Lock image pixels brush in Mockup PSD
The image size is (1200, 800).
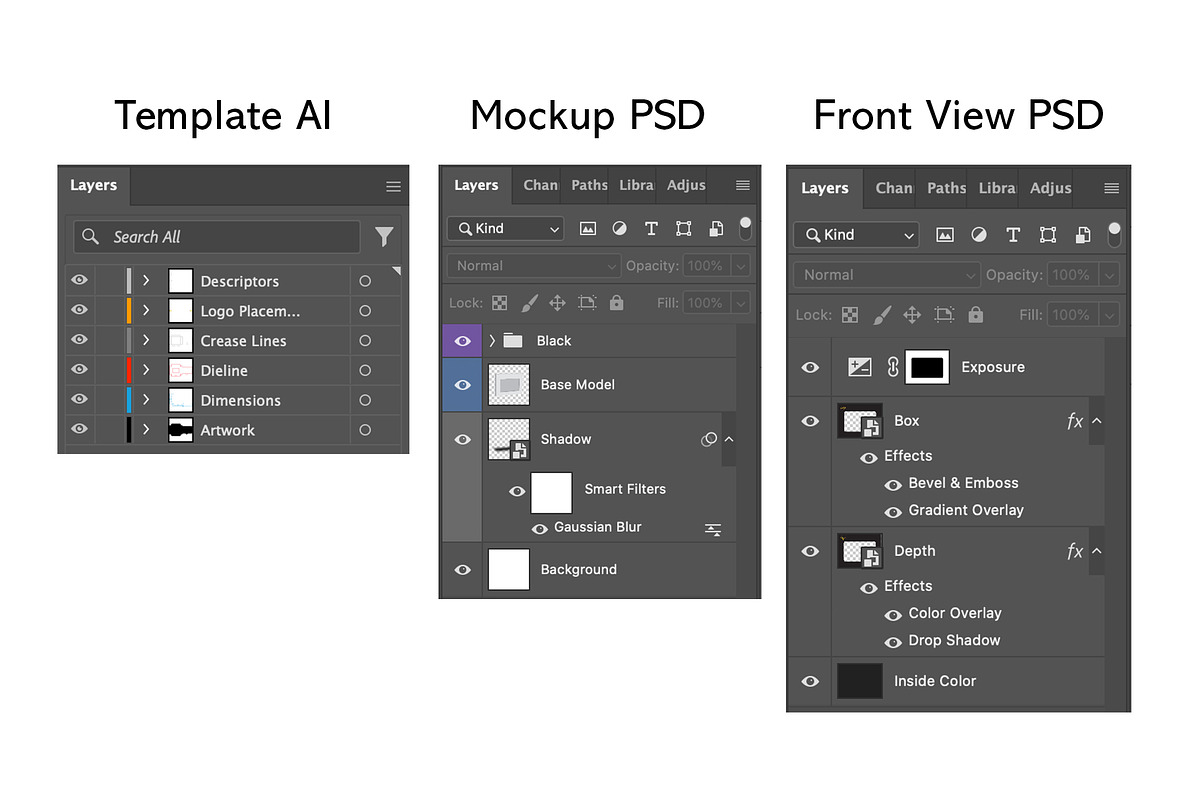pyautogui.click(x=530, y=302)
